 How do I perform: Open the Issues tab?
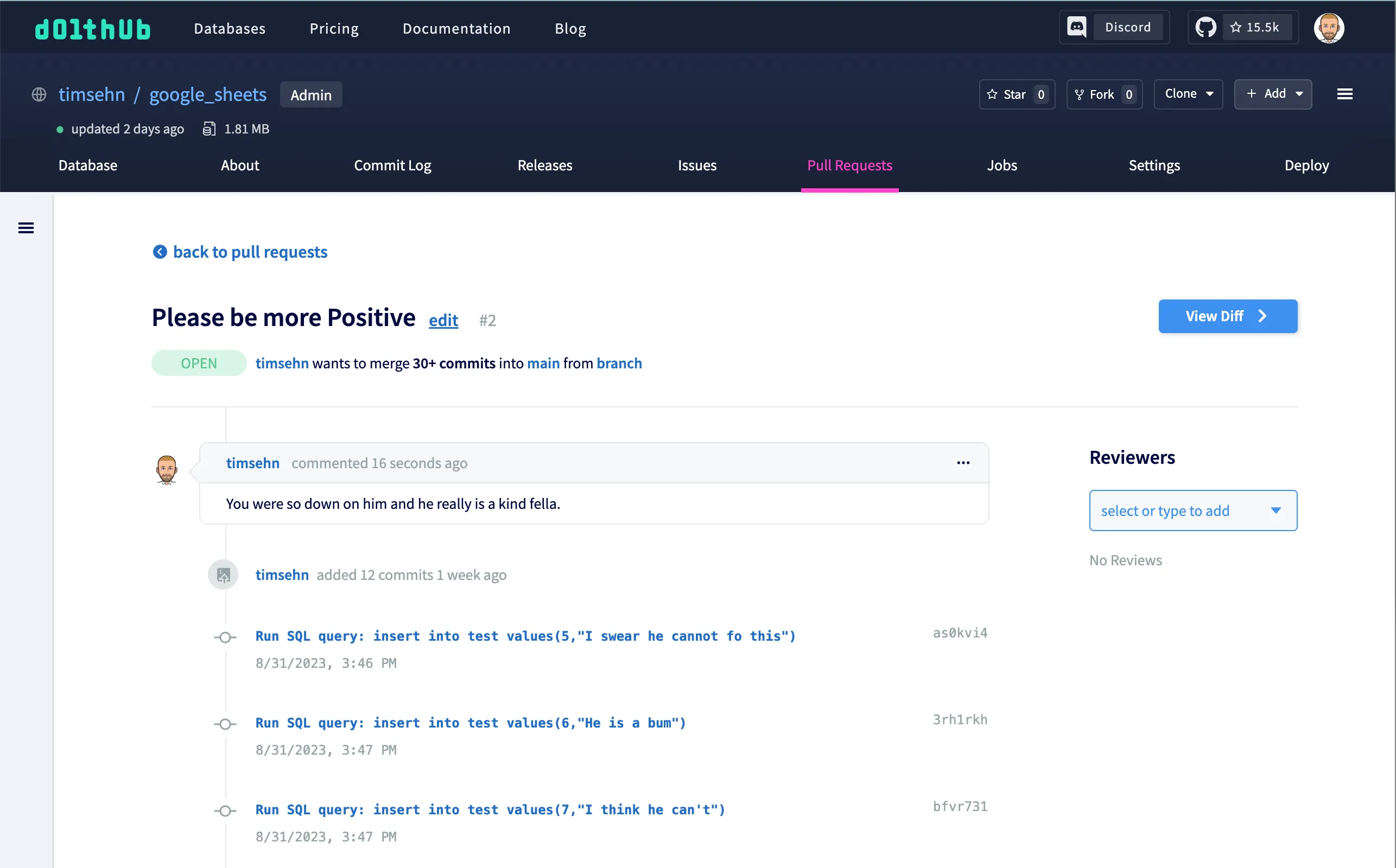[x=696, y=165]
